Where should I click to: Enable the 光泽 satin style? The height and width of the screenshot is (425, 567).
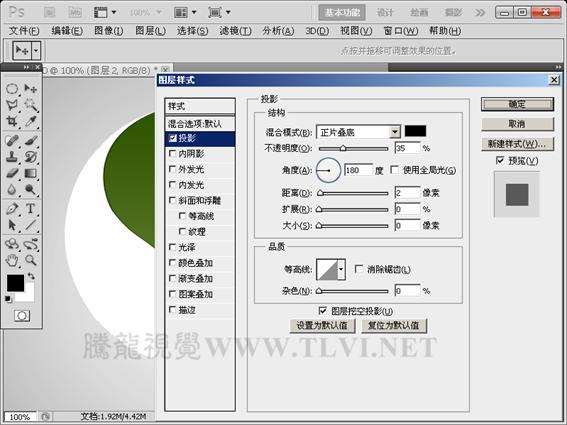tap(172, 247)
